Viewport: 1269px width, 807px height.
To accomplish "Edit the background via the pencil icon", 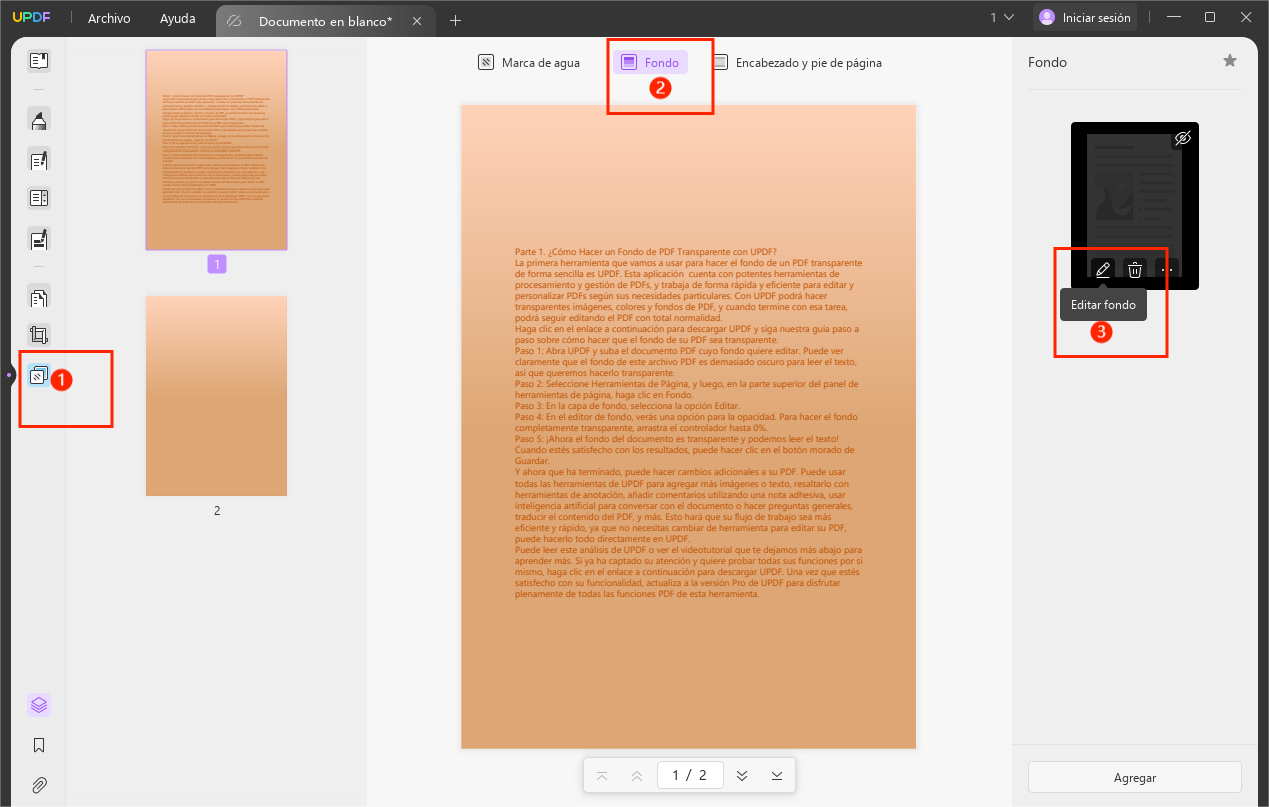I will (x=1102, y=269).
